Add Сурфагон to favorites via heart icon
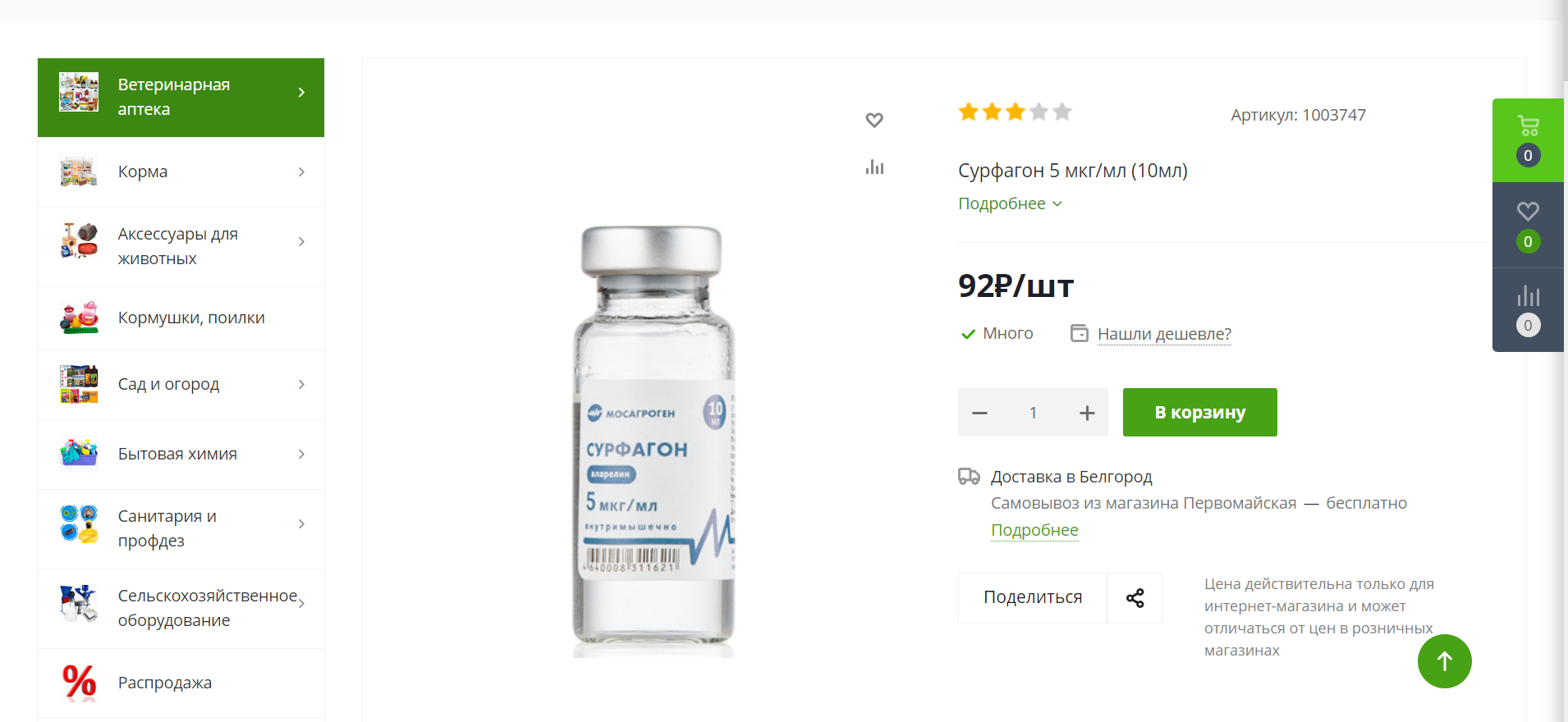This screenshot has height=722, width=1568. click(874, 120)
